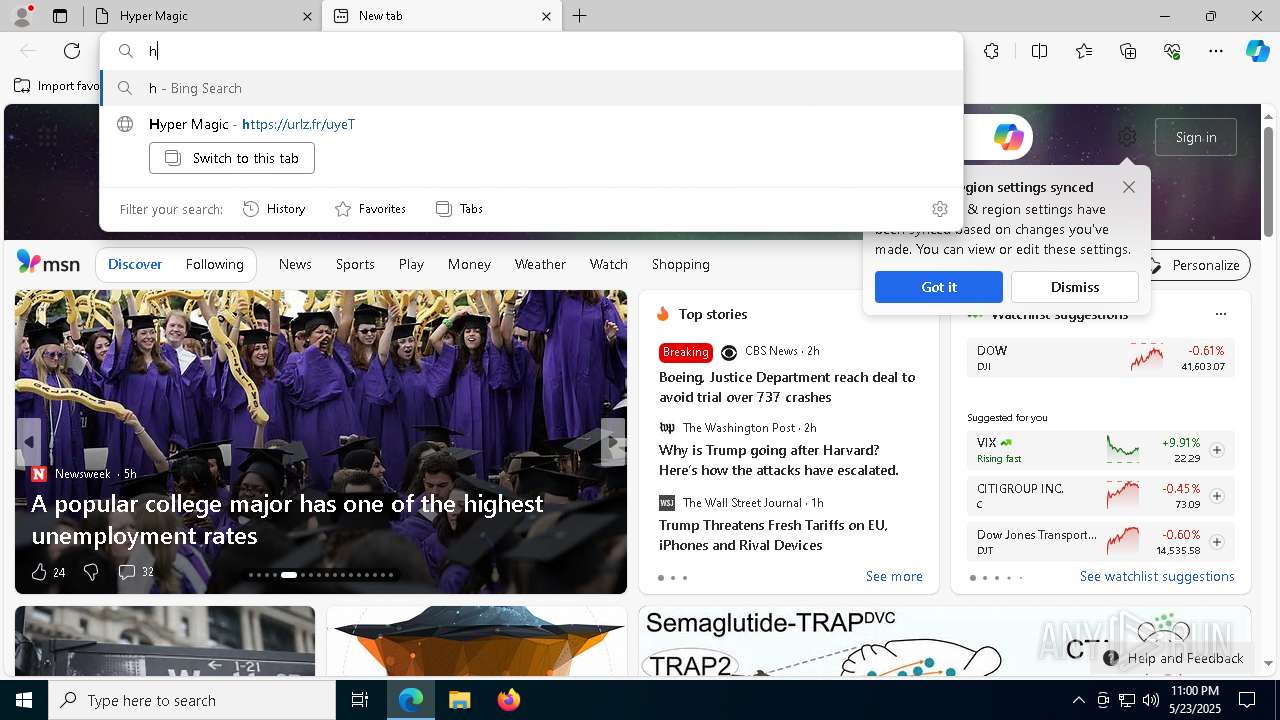Open the profile avatar icon

point(22,16)
